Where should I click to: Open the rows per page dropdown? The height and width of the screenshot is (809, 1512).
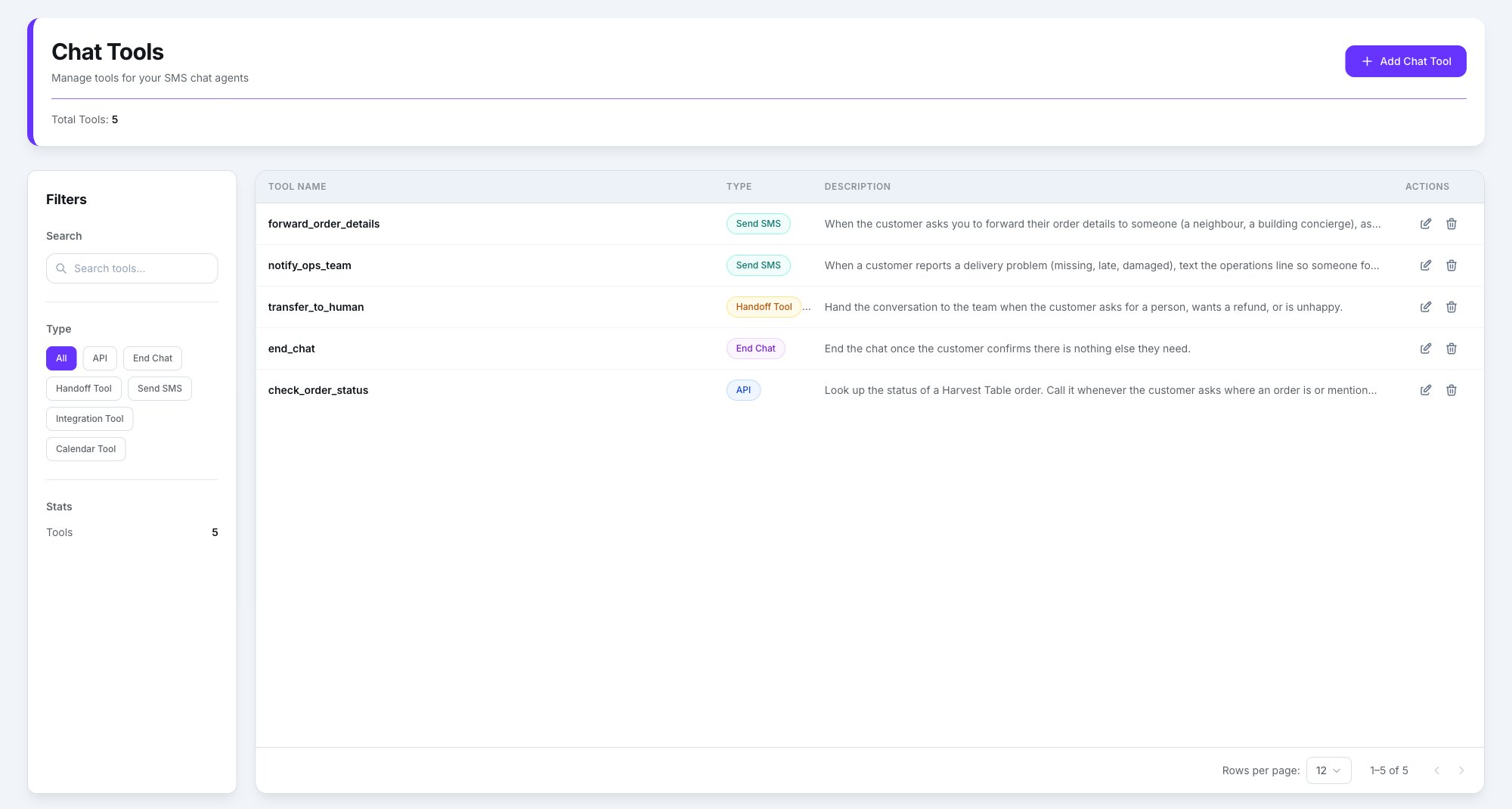(x=1328, y=770)
